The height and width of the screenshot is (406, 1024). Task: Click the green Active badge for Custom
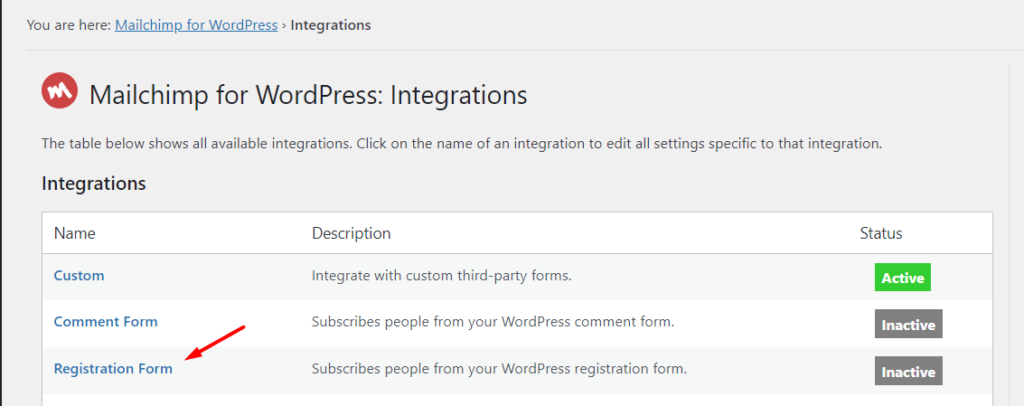coord(902,278)
